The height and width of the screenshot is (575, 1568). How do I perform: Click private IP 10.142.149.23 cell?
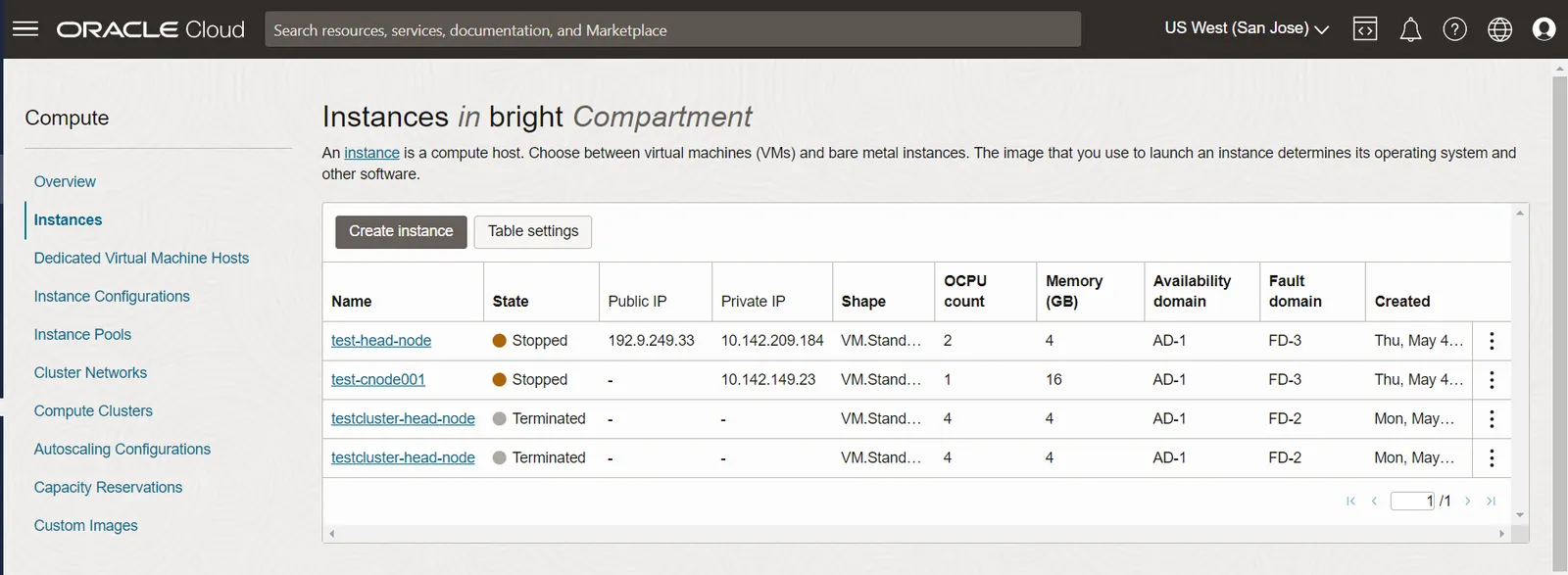click(768, 380)
